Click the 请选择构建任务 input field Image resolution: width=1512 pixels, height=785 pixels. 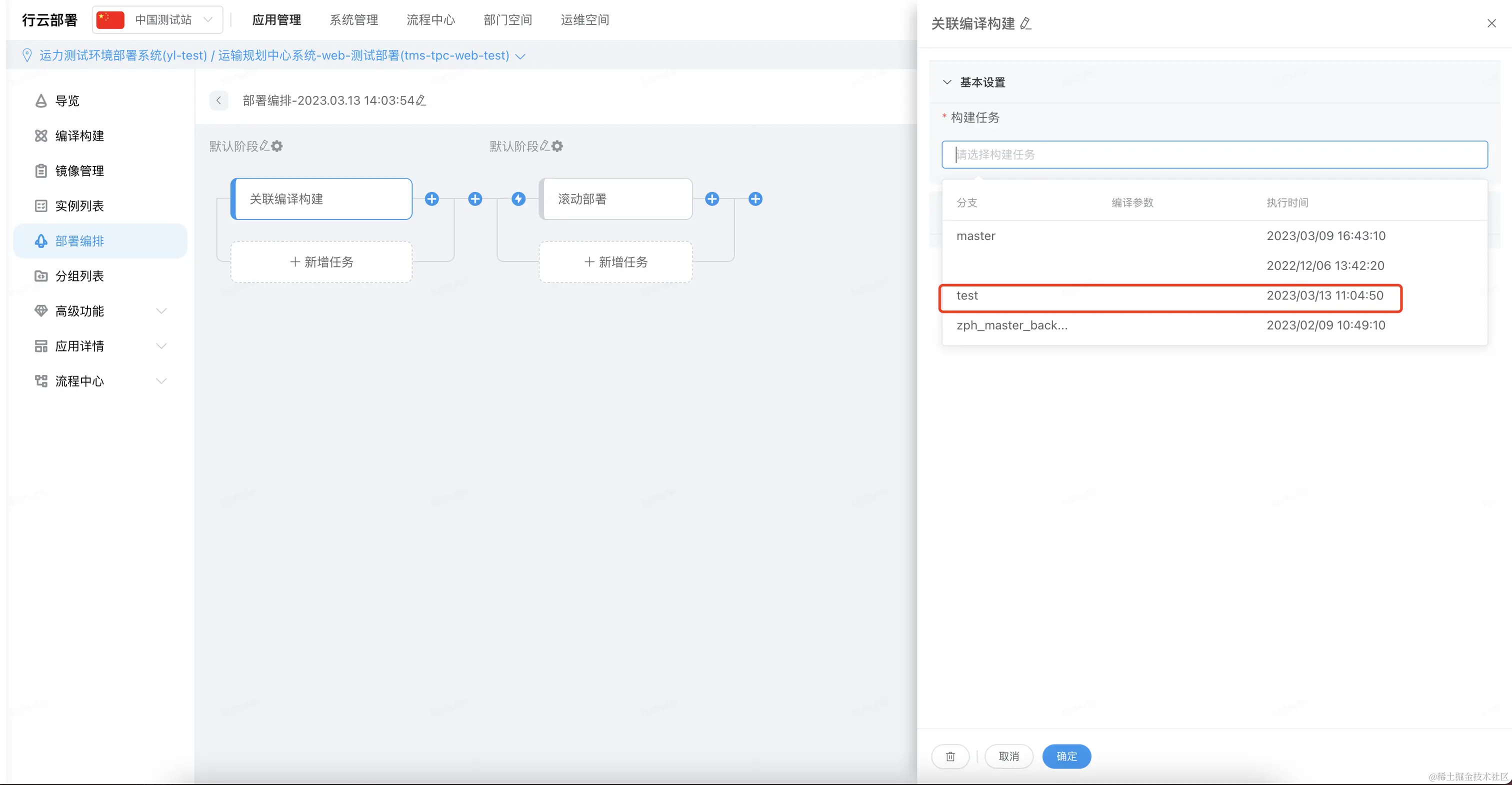point(1214,155)
